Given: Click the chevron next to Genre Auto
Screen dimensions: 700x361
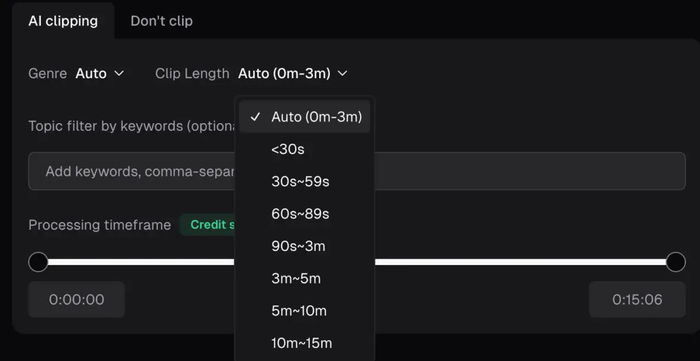Looking at the screenshot, I should point(119,73).
